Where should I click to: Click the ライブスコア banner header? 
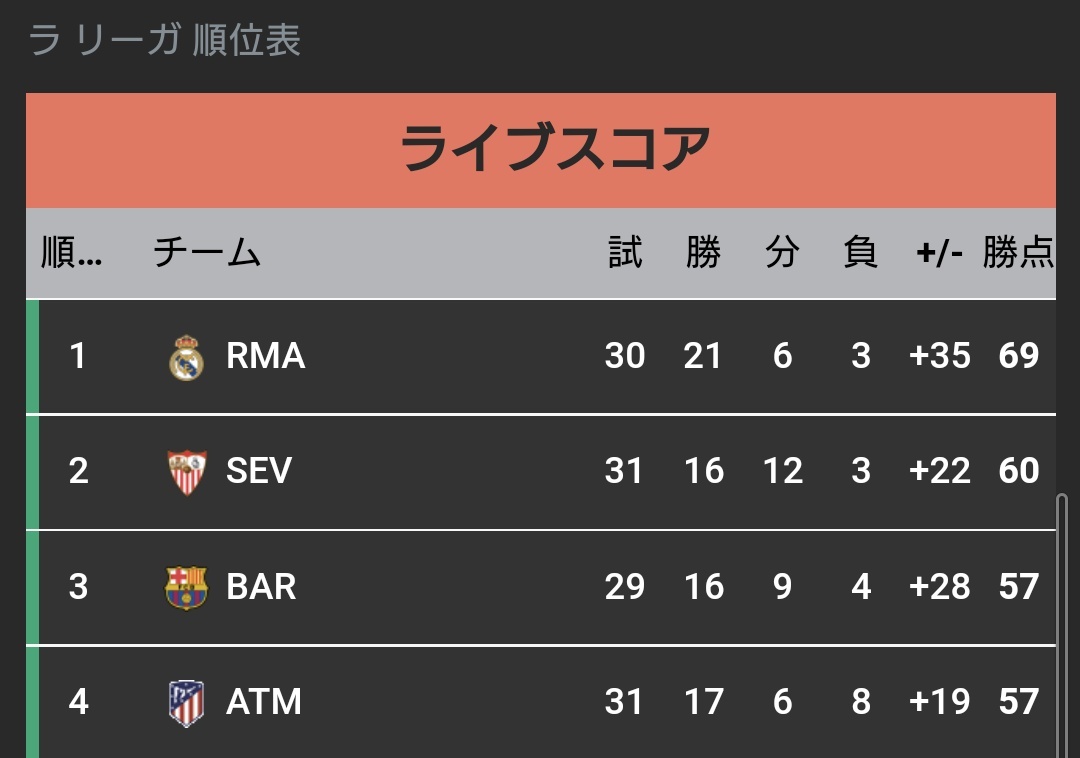(x=541, y=150)
